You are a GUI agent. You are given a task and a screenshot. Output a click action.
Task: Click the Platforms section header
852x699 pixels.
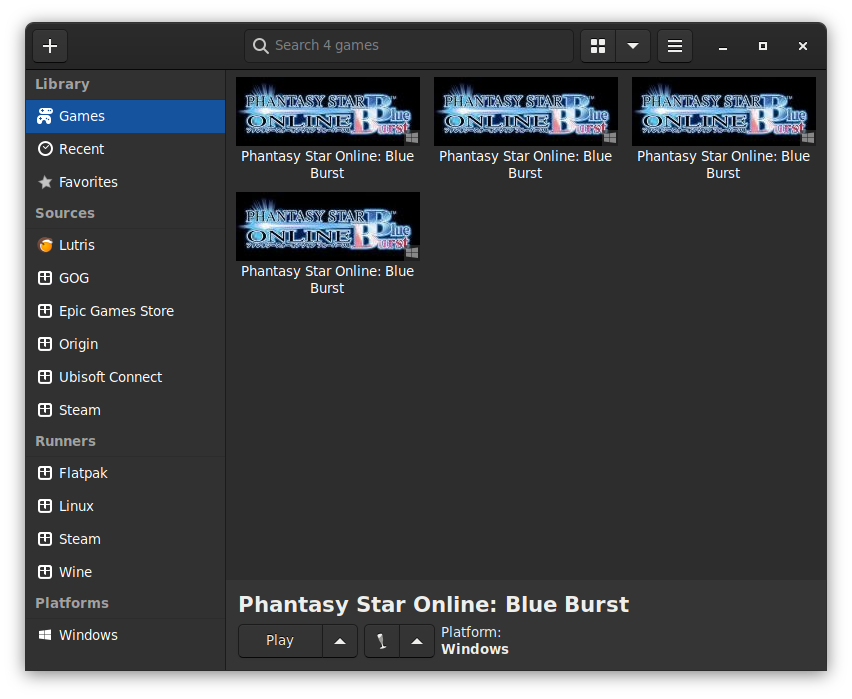[72, 603]
